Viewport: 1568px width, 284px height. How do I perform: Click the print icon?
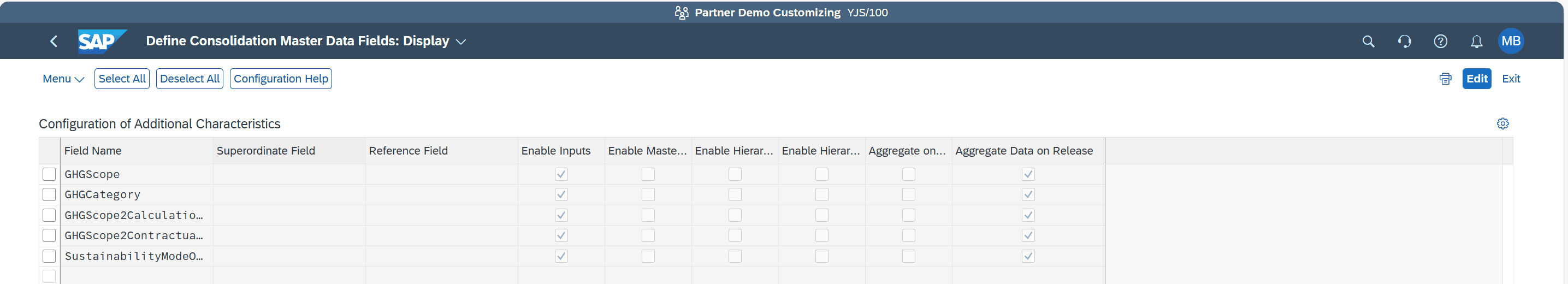pos(1445,79)
